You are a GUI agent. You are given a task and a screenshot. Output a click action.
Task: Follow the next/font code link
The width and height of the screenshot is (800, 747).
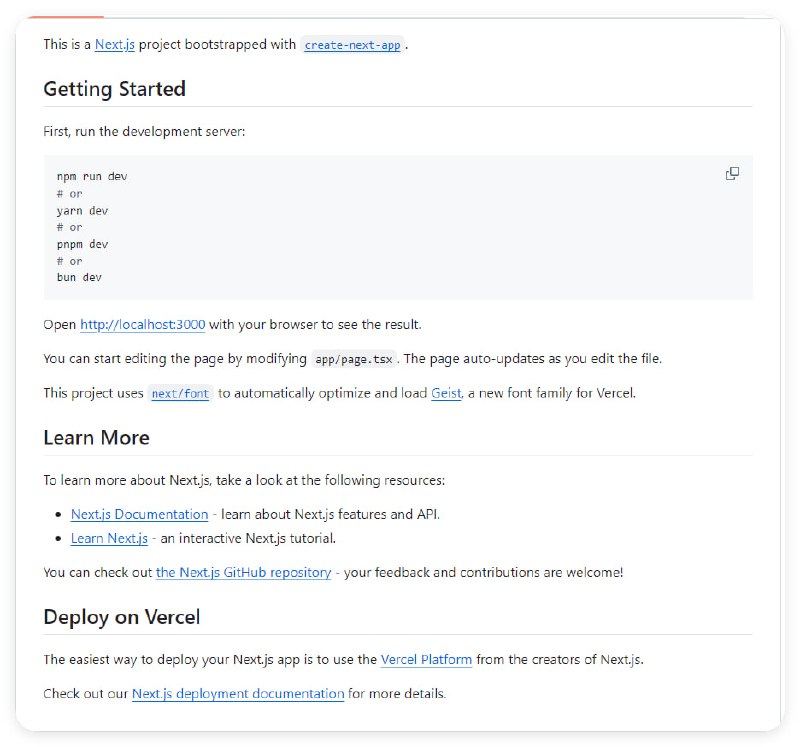[x=180, y=394]
